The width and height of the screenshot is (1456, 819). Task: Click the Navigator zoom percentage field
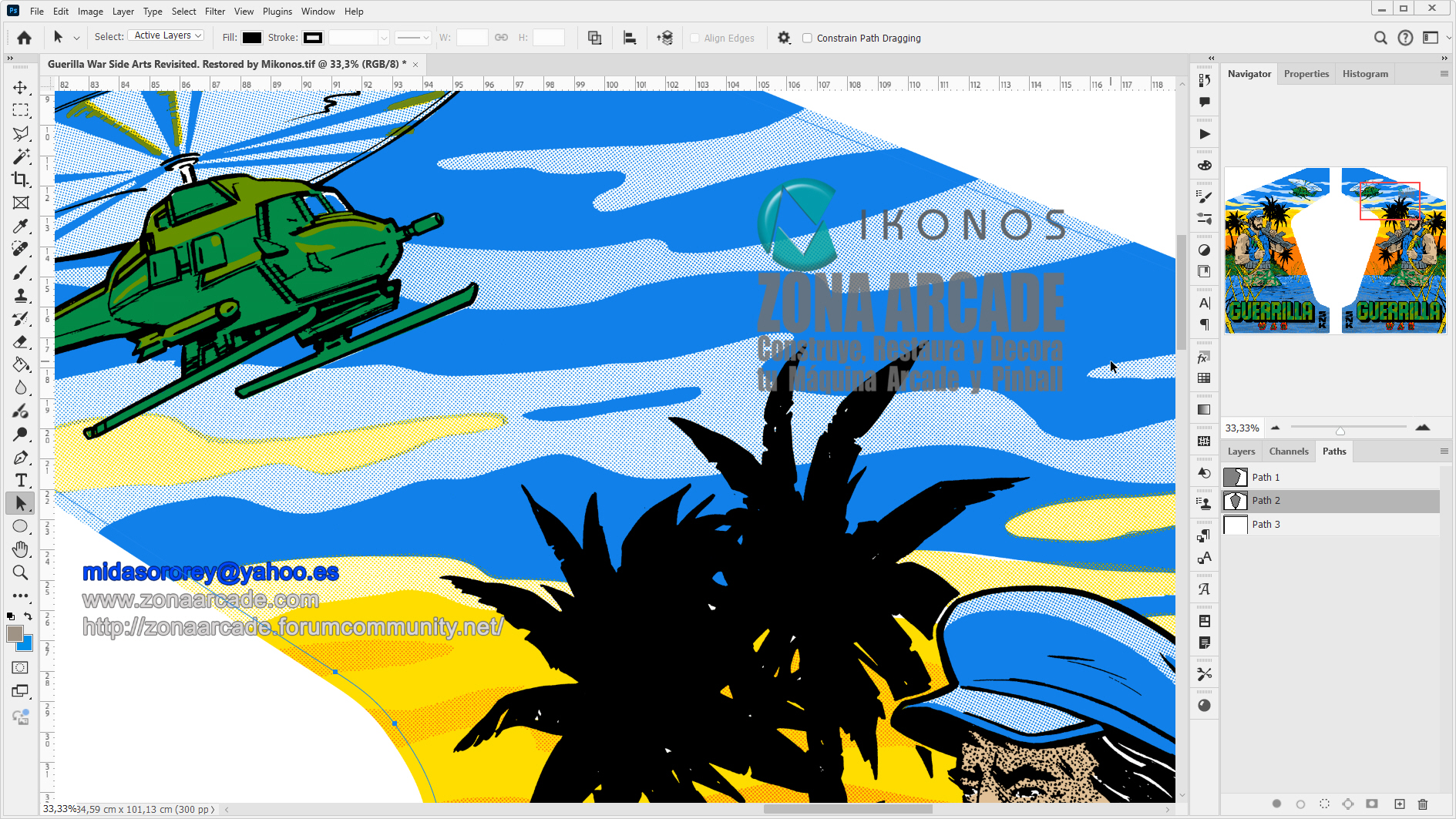(1242, 428)
